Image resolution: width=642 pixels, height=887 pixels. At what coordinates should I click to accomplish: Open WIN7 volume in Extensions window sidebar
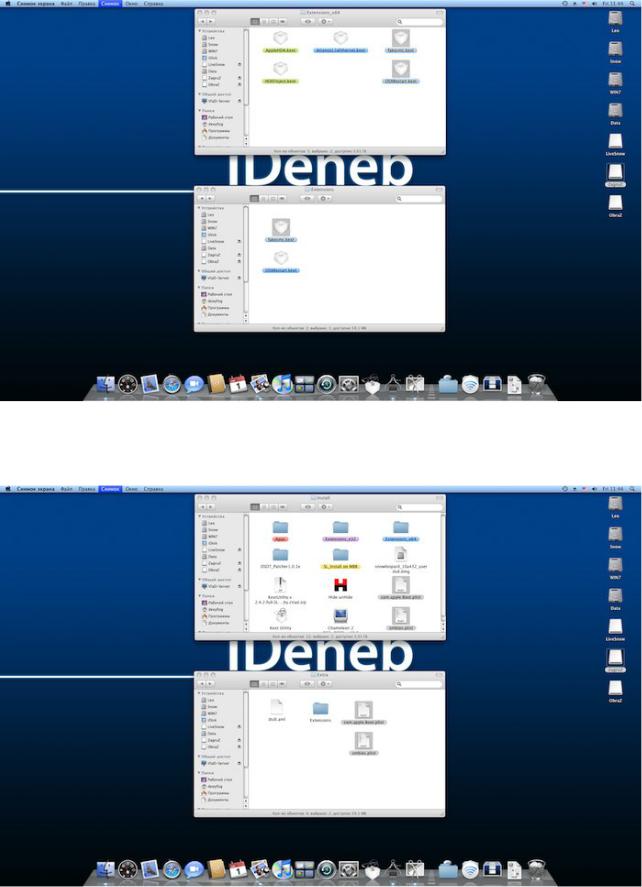[211, 228]
